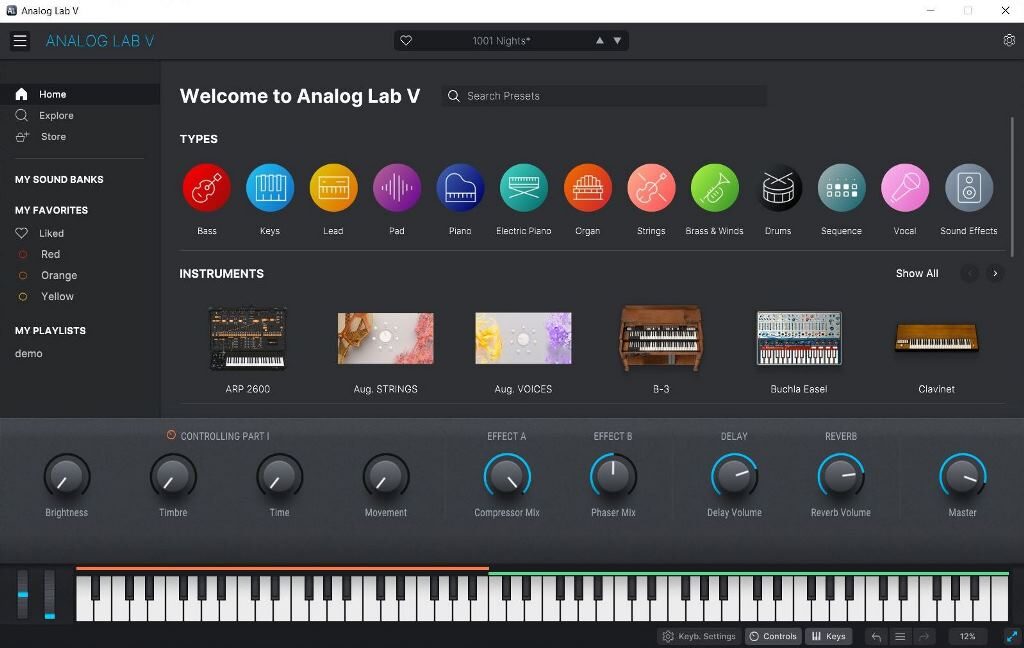This screenshot has height=648, width=1024.
Task: Open the Orange favorites list
Action: (48, 275)
